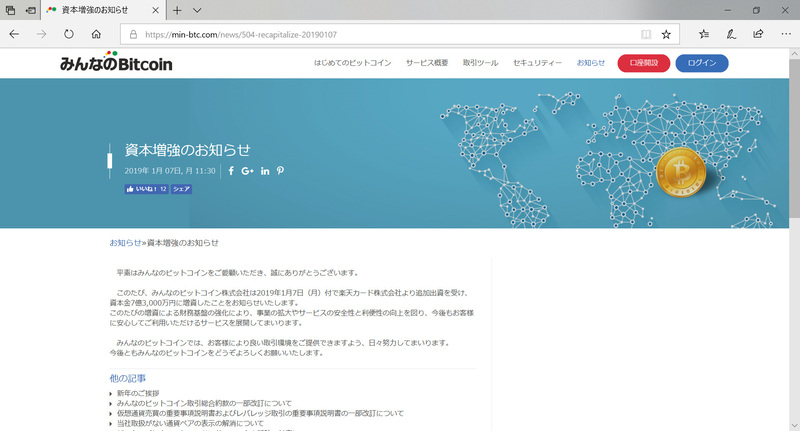This screenshot has height=431, width=800.
Task: Click the scrollbar down arrow
Action: (794, 425)
